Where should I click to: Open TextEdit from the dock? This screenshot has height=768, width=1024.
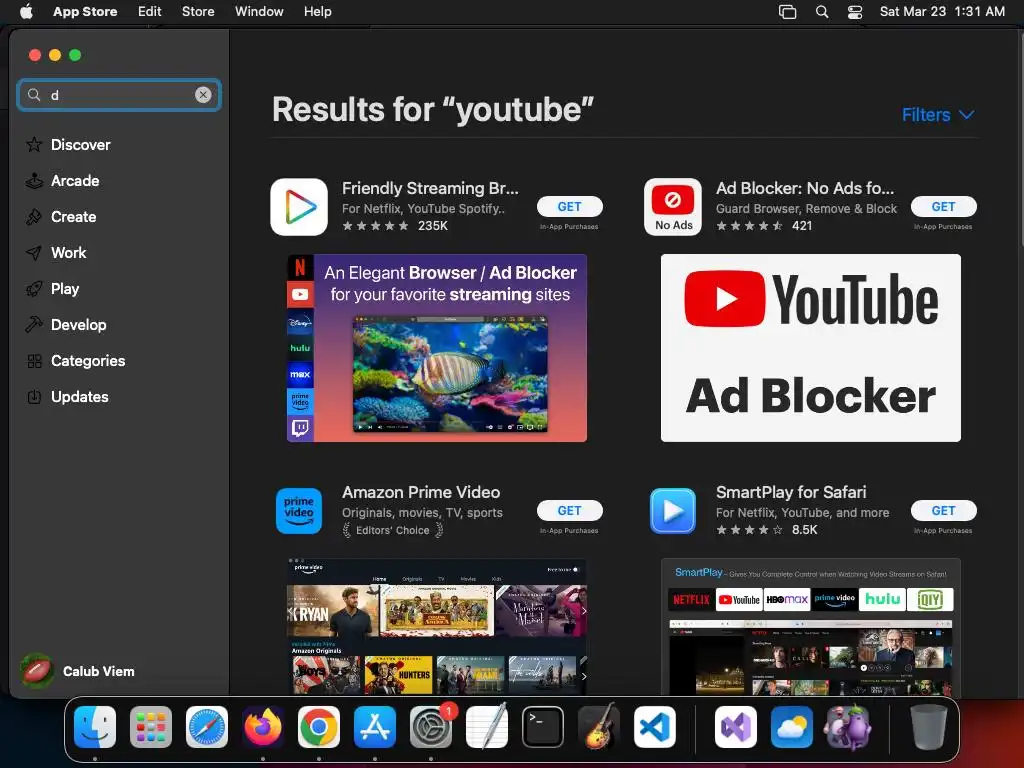[487, 727]
